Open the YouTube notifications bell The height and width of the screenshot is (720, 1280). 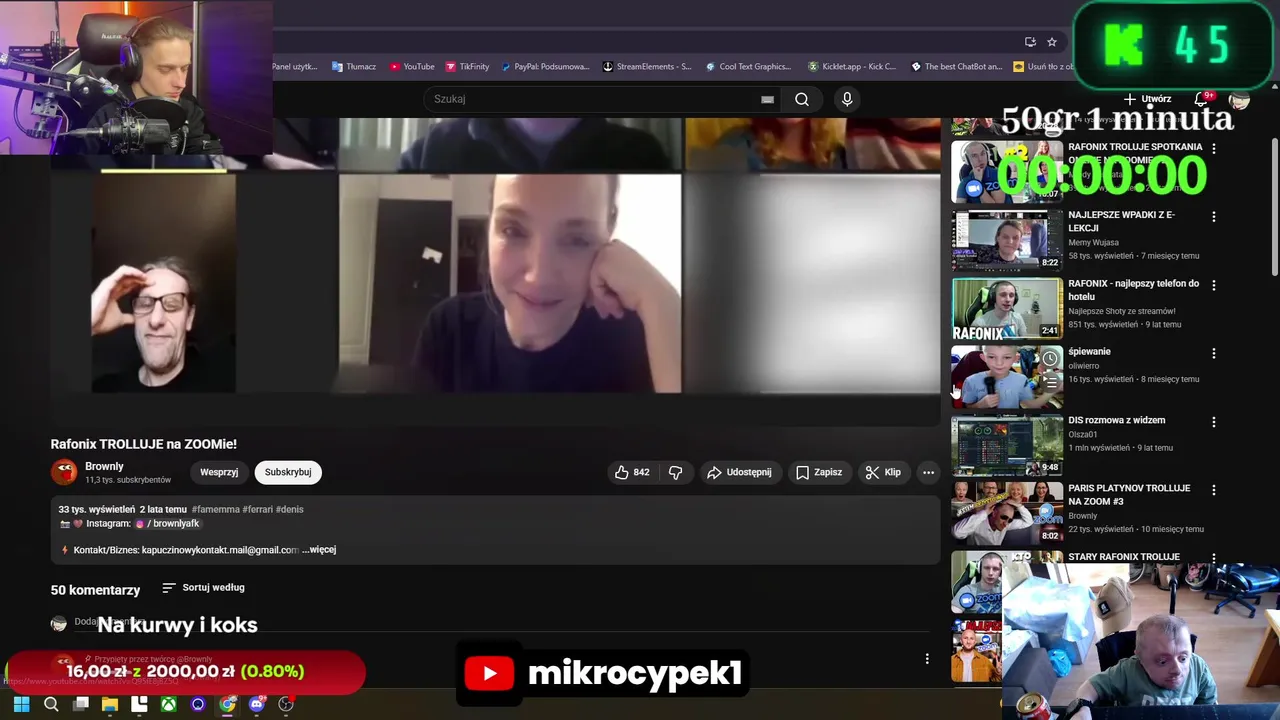(1202, 99)
